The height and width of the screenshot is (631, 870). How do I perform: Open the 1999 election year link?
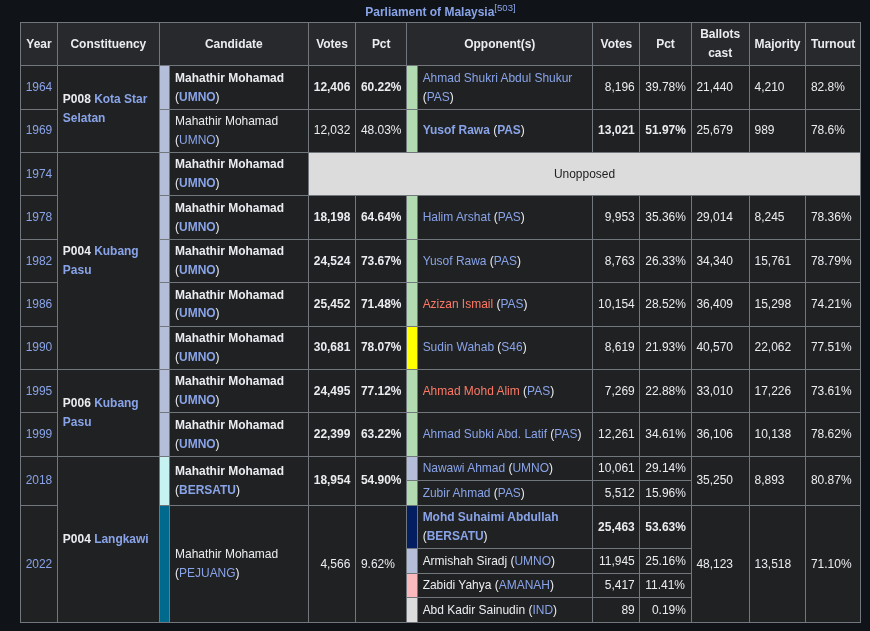click(39, 434)
